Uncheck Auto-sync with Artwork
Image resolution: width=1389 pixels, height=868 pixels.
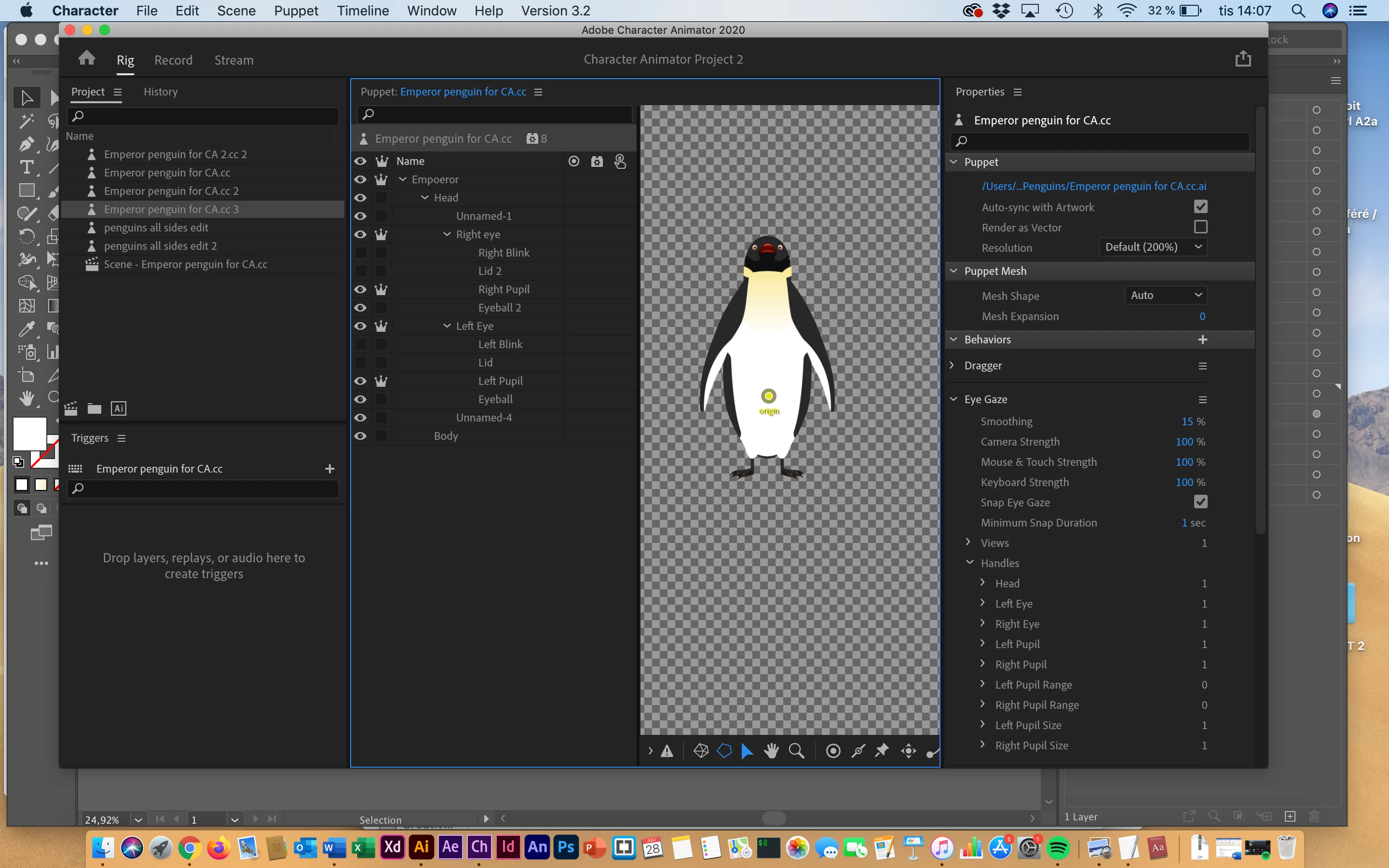pos(1200,207)
